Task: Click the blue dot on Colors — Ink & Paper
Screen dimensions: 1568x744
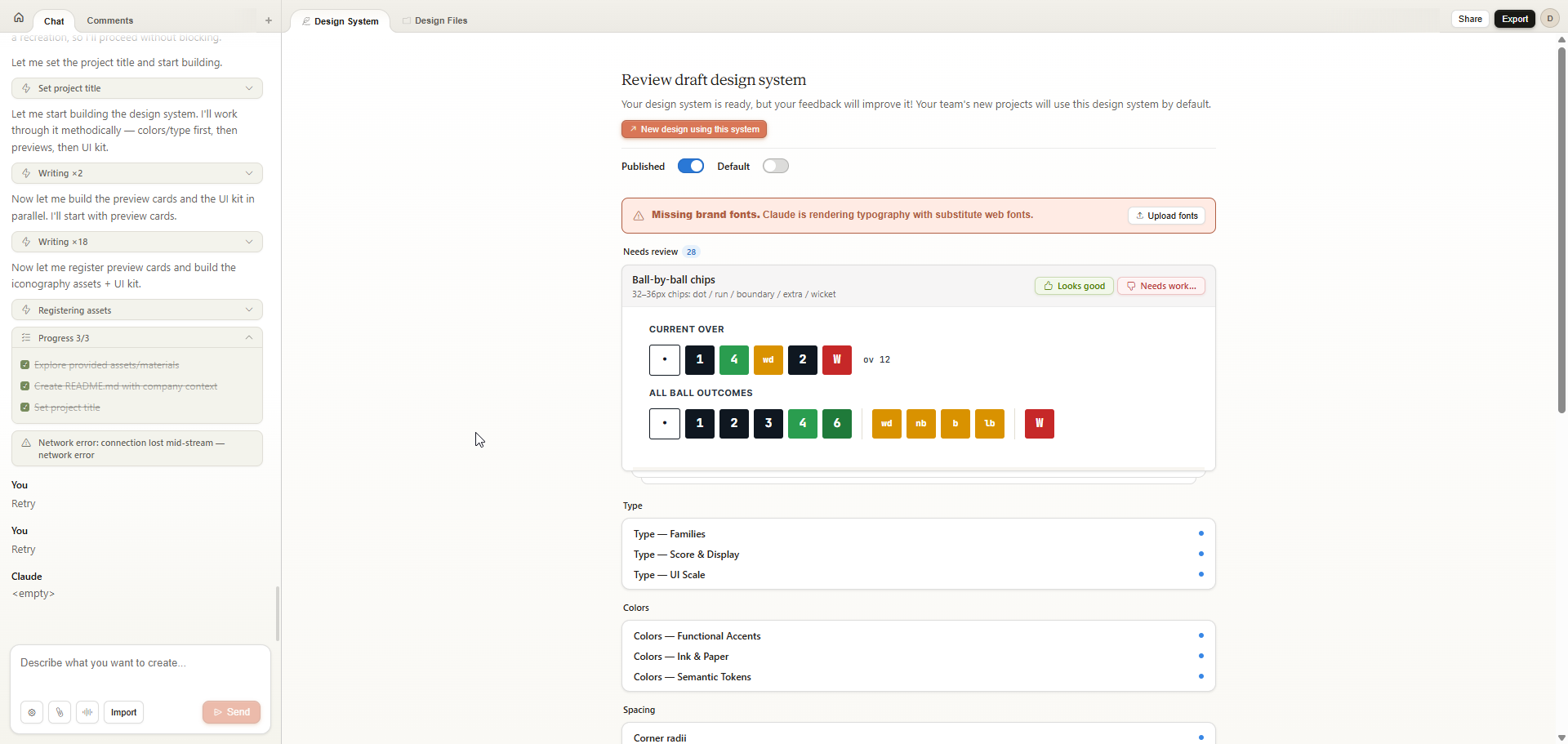Action: pos(1201,656)
